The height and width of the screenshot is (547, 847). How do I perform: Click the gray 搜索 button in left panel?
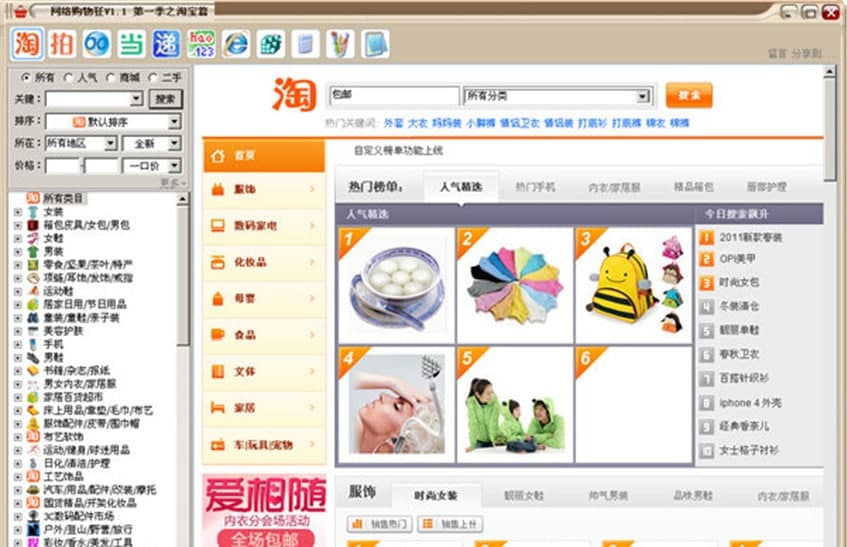[165, 99]
